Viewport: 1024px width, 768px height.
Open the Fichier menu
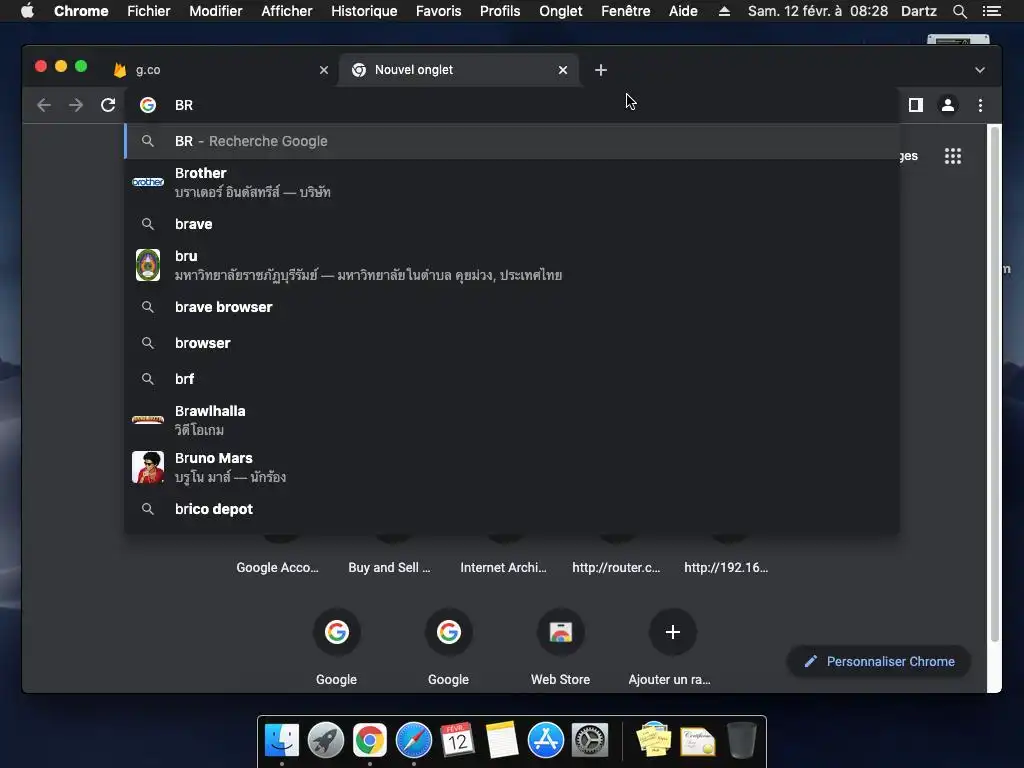coord(148,11)
